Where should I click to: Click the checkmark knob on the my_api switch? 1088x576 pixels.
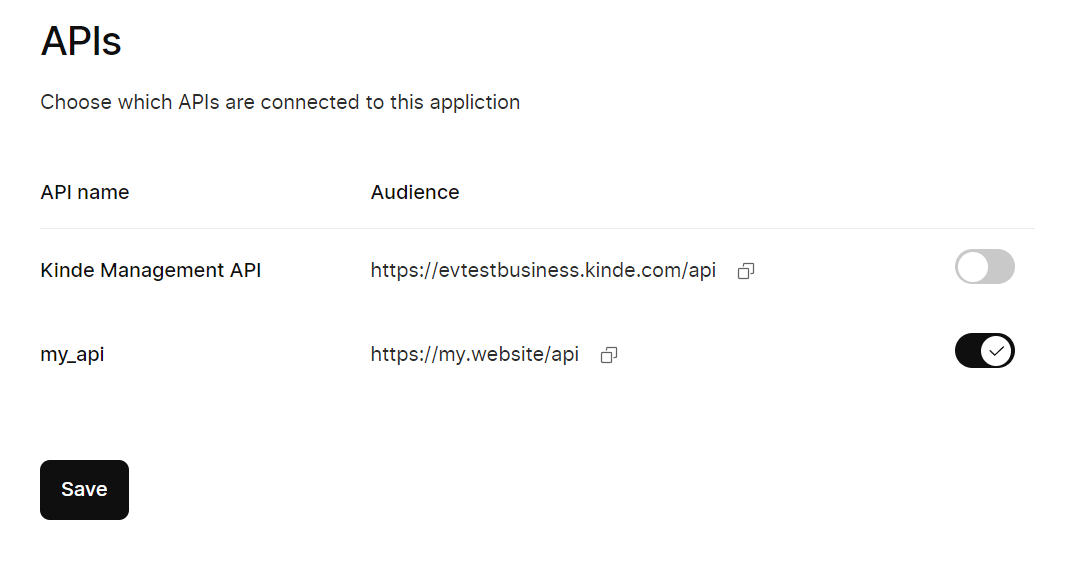(996, 351)
